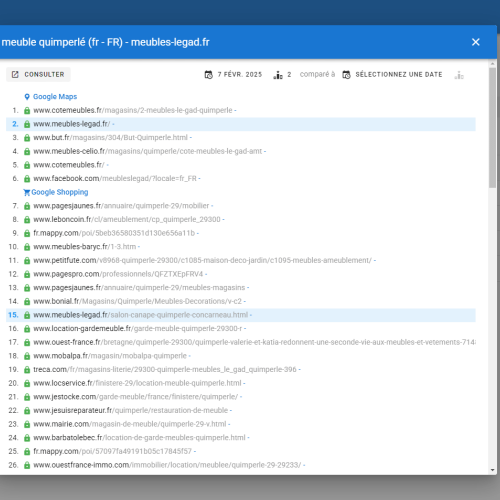This screenshot has height=500, width=500.
Task: Open the www.leboncoin.fr ameublement result
Action: click(x=127, y=219)
